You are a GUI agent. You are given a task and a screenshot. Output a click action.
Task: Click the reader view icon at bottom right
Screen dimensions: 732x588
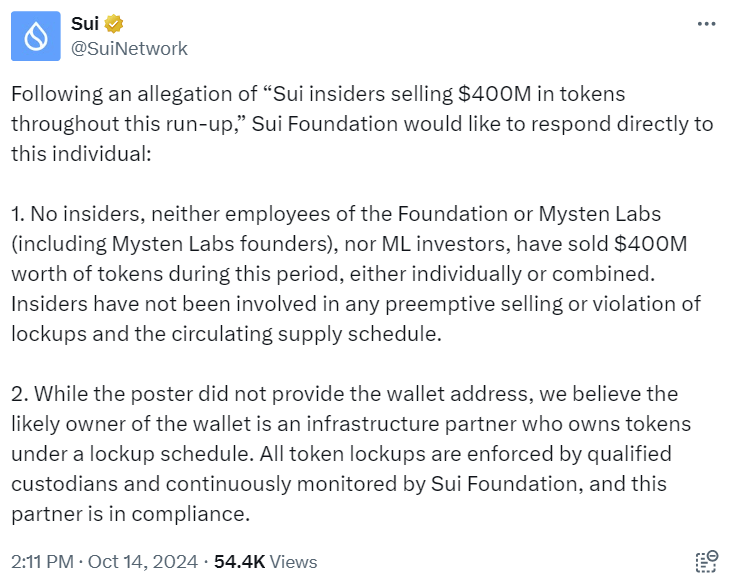click(x=706, y=561)
